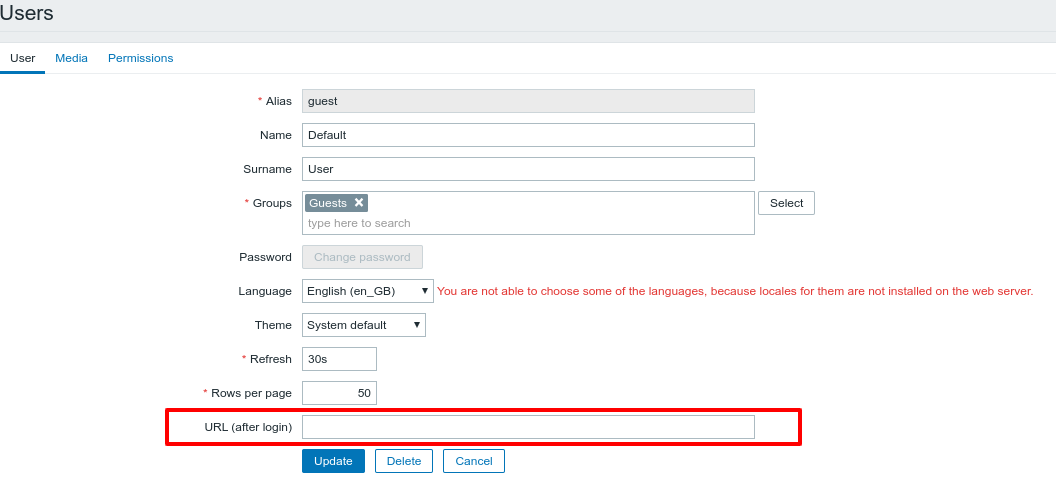The height and width of the screenshot is (488, 1056).
Task: Cancel editing the user
Action: pyautogui.click(x=474, y=461)
